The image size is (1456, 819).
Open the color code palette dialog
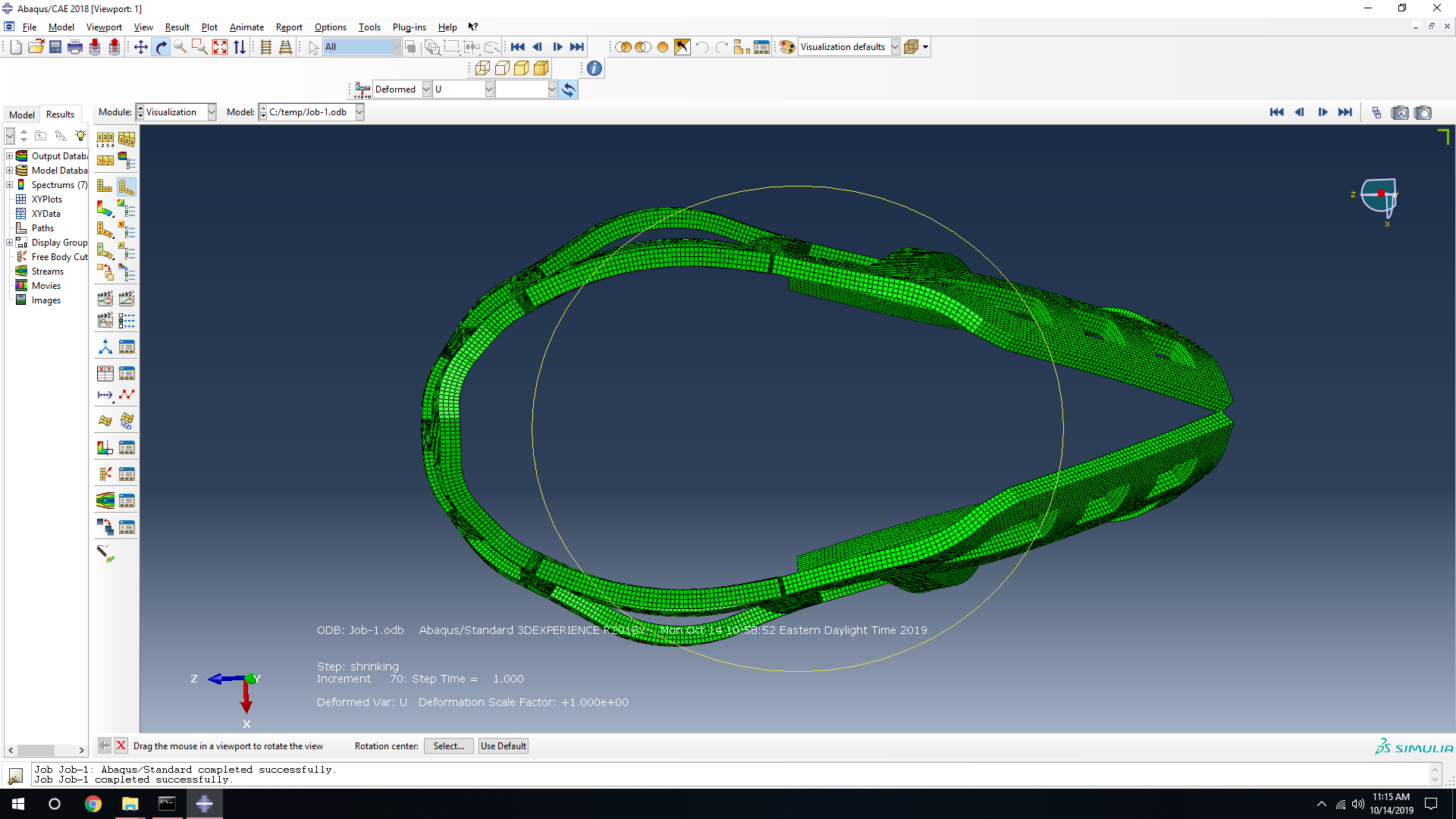point(787,47)
